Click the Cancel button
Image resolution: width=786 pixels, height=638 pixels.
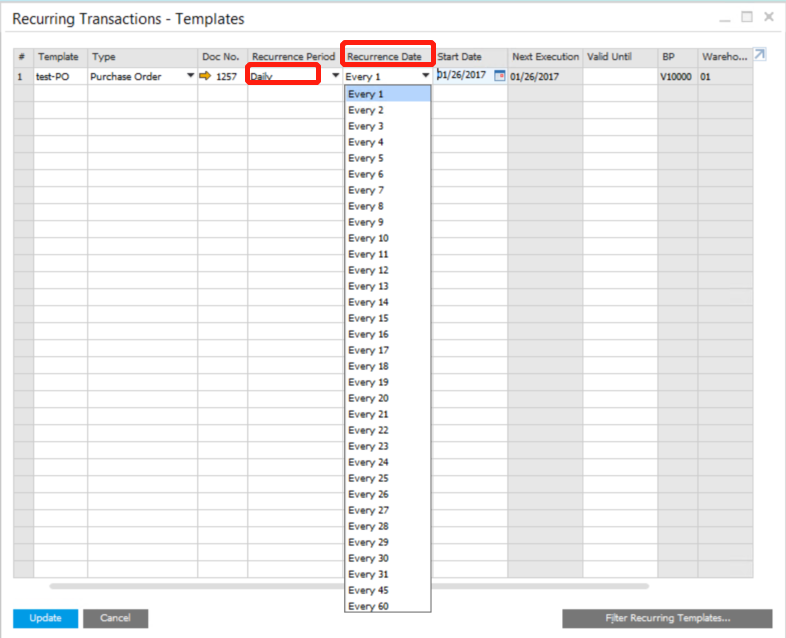(x=115, y=618)
